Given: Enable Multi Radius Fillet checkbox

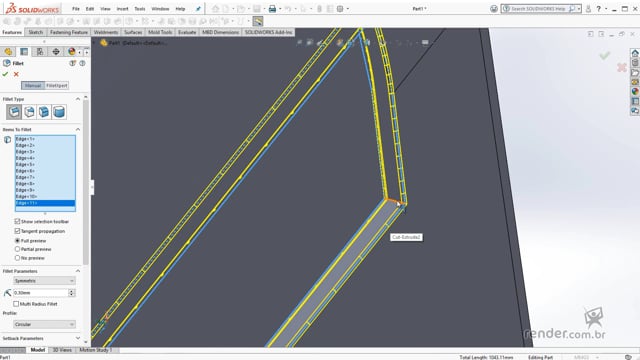Looking at the screenshot, I should pos(16,304).
